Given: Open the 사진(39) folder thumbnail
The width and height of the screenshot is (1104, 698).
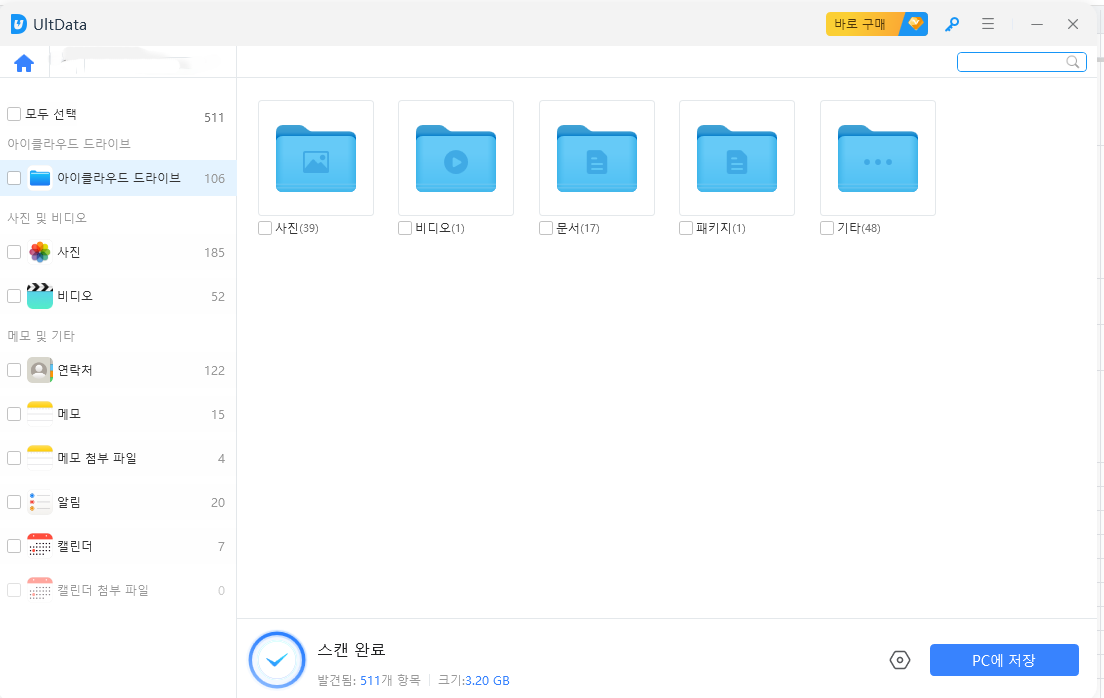Looking at the screenshot, I should (315, 158).
